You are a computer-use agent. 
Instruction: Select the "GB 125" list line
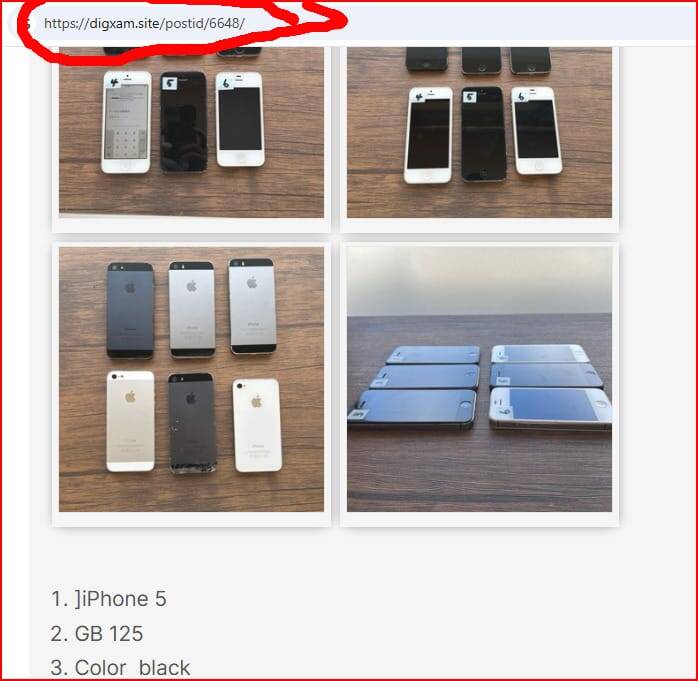point(97,633)
